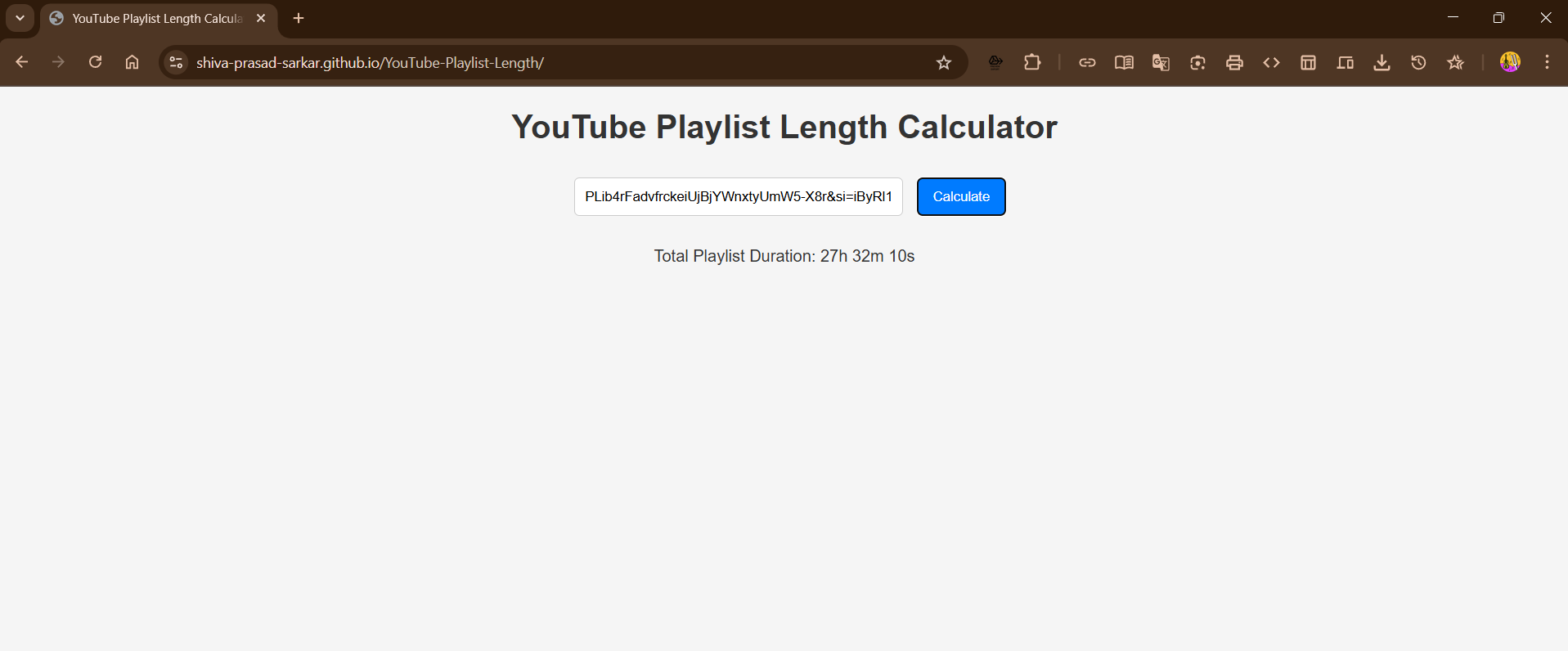Open reading mode book icon
The height and width of the screenshot is (651, 1568).
(x=1124, y=62)
